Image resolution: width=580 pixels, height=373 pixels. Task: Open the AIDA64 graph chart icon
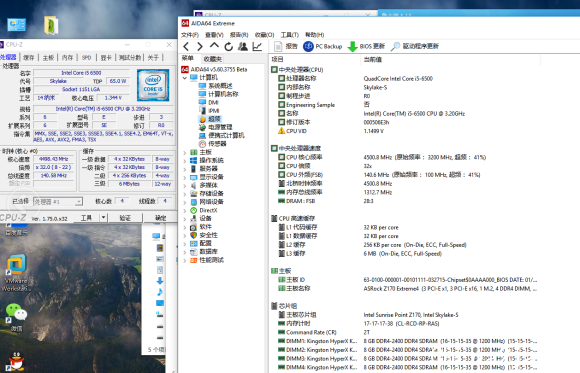257,46
